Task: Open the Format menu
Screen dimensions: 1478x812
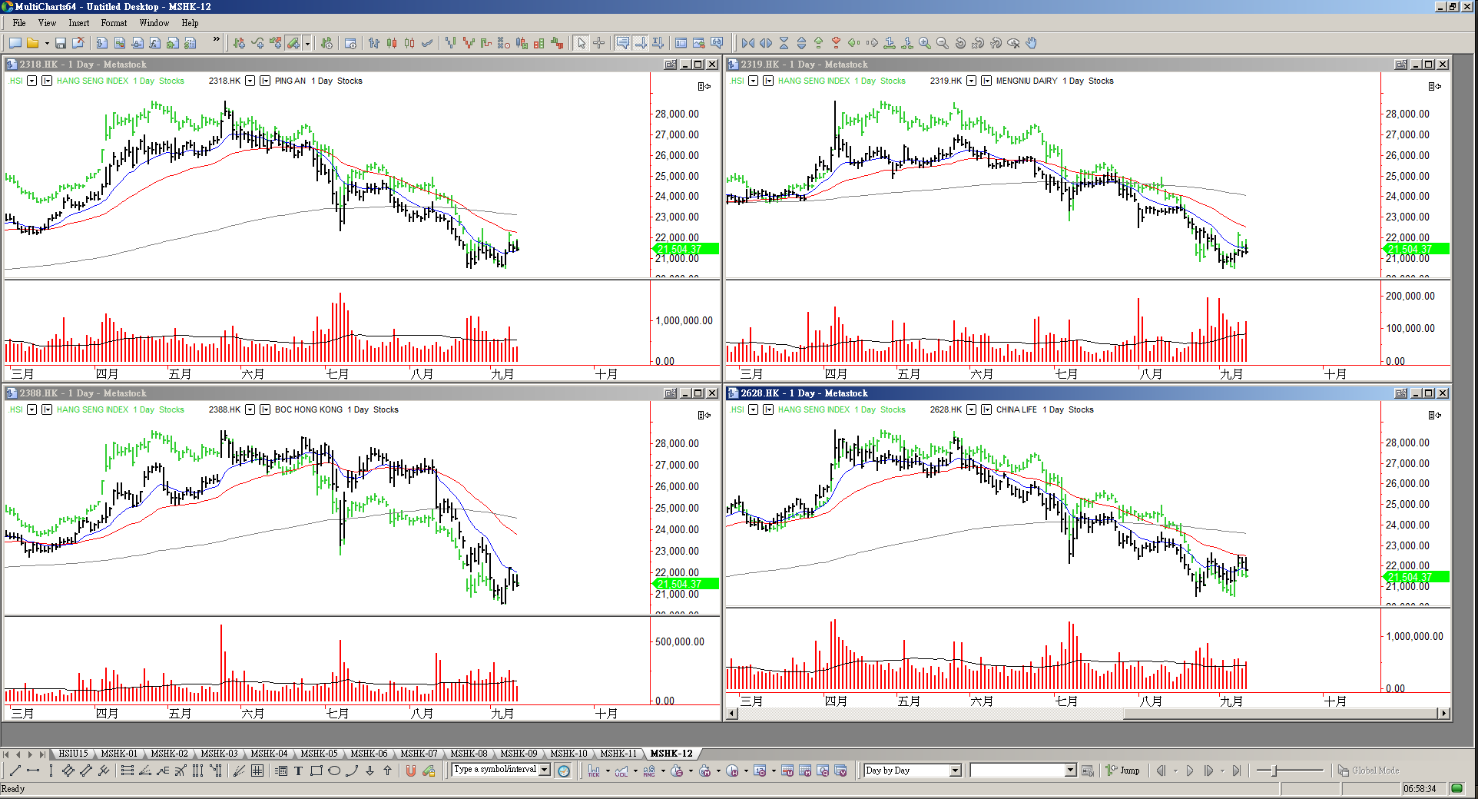Action: [x=114, y=23]
